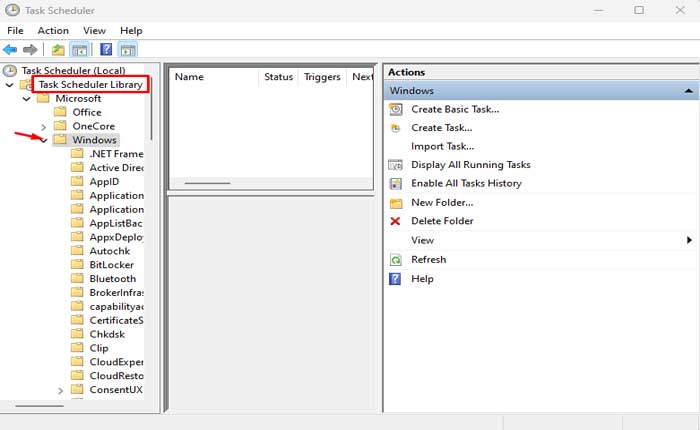Expand the OneCore folder chevron
The image size is (700, 430).
(43, 127)
